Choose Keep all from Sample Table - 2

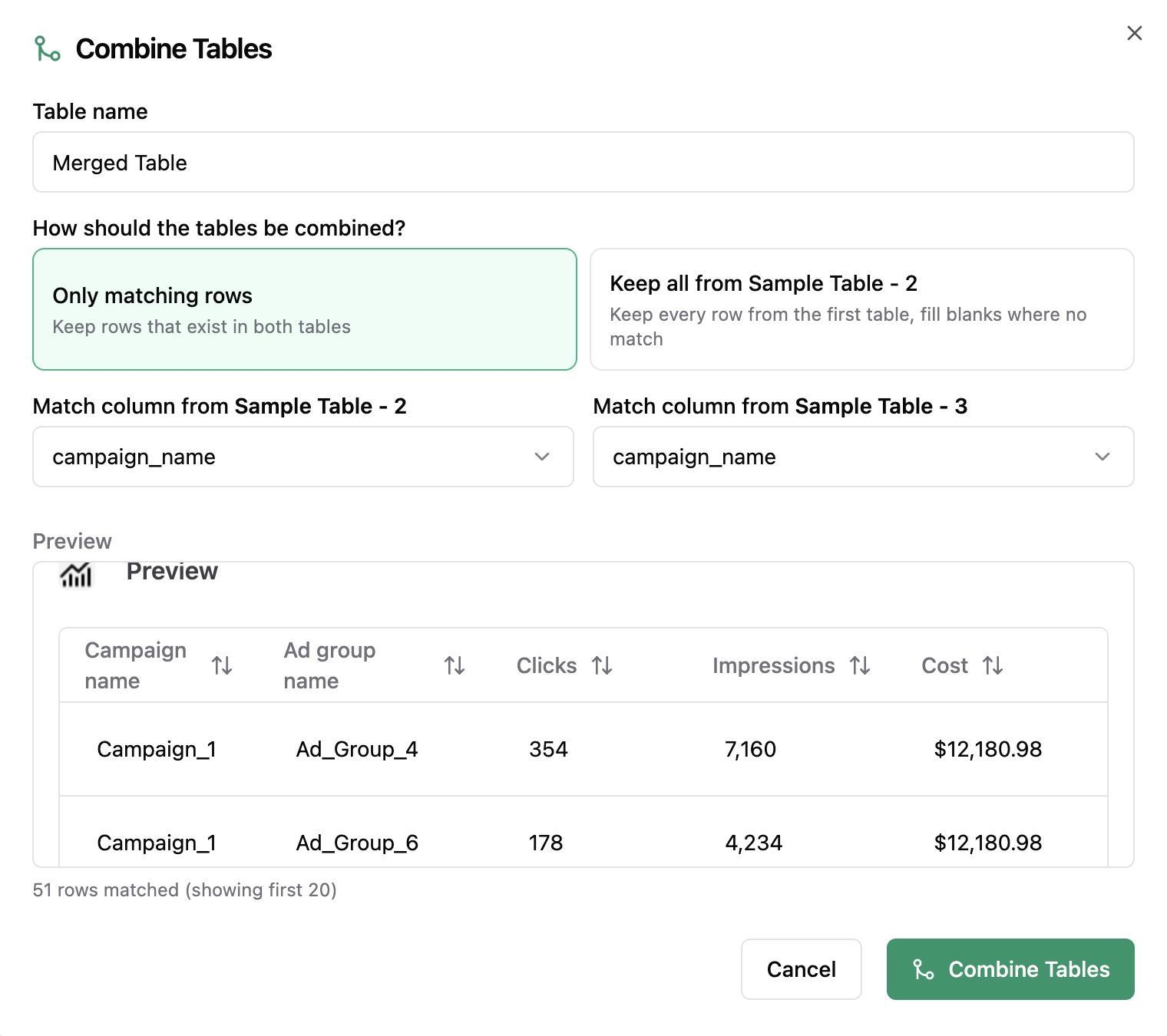861,309
